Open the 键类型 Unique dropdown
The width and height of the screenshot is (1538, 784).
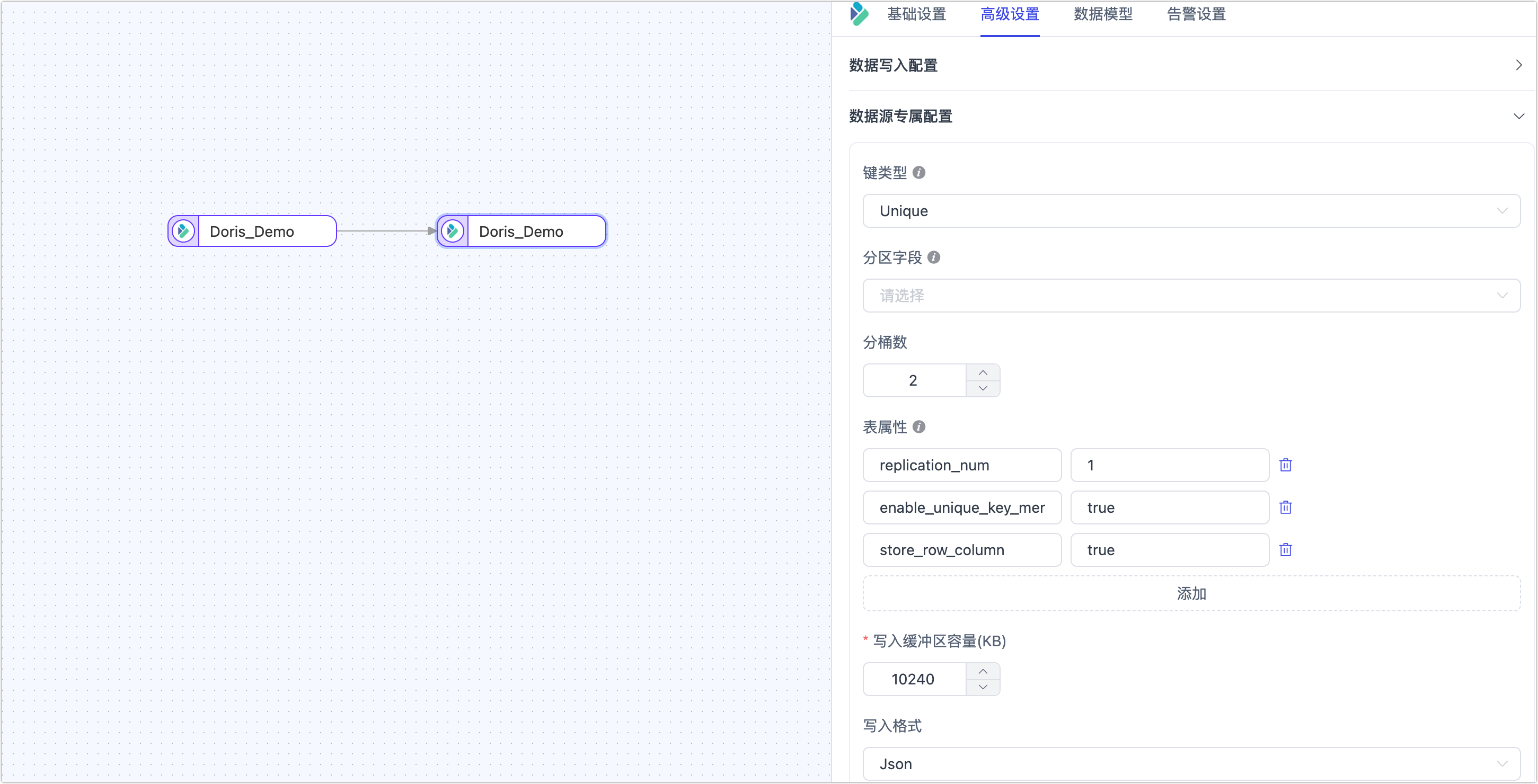[x=1190, y=211]
